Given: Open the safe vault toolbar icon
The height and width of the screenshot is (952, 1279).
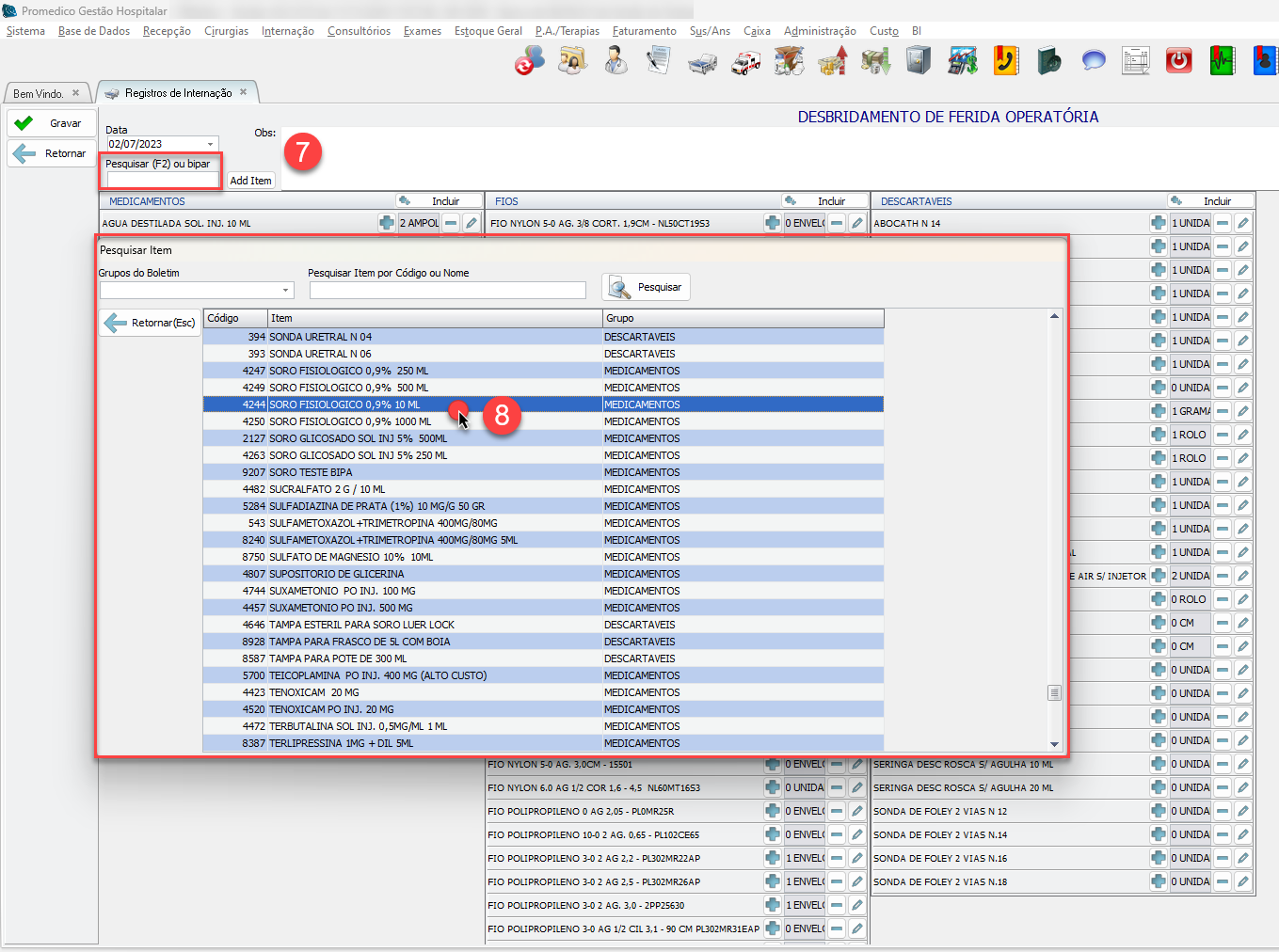Looking at the screenshot, I should coord(918,61).
